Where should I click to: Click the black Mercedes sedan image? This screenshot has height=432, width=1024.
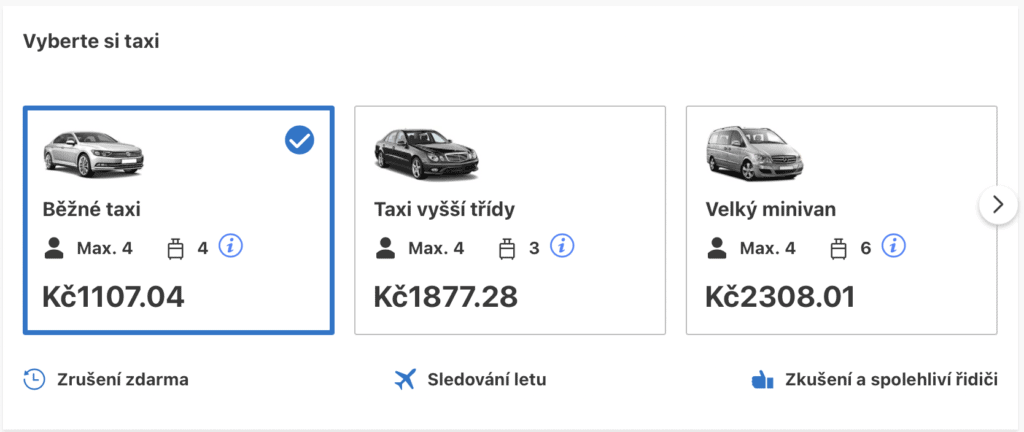tap(426, 154)
